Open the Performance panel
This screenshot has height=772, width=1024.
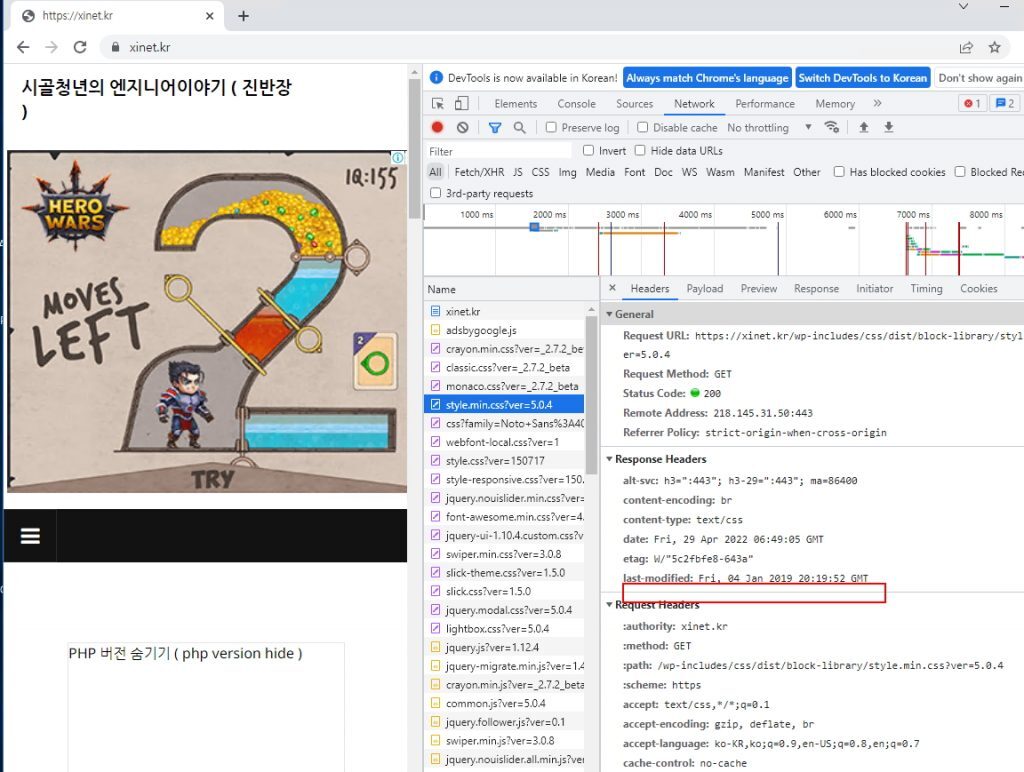[765, 104]
